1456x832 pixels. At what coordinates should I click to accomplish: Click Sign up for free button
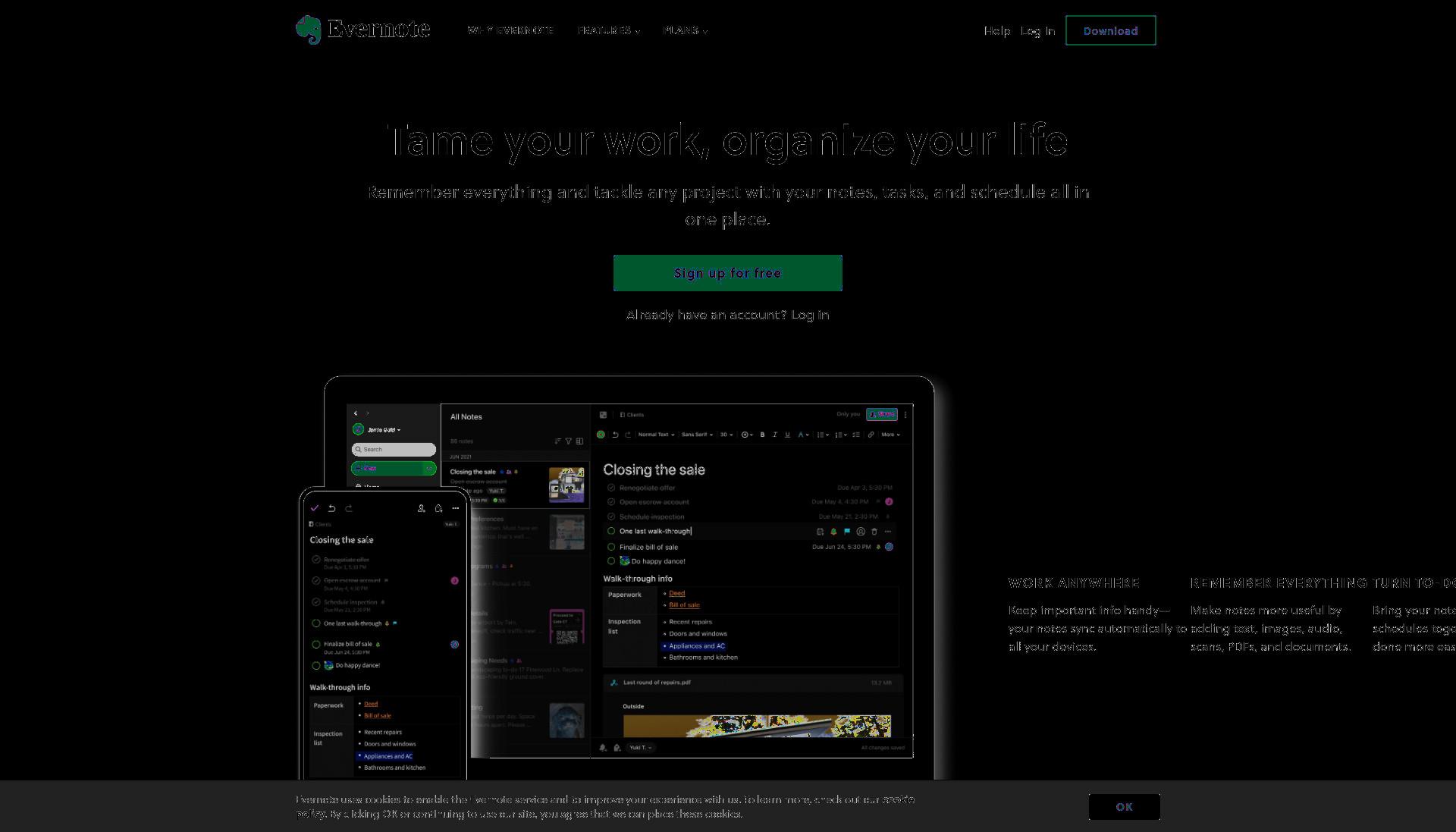[727, 273]
